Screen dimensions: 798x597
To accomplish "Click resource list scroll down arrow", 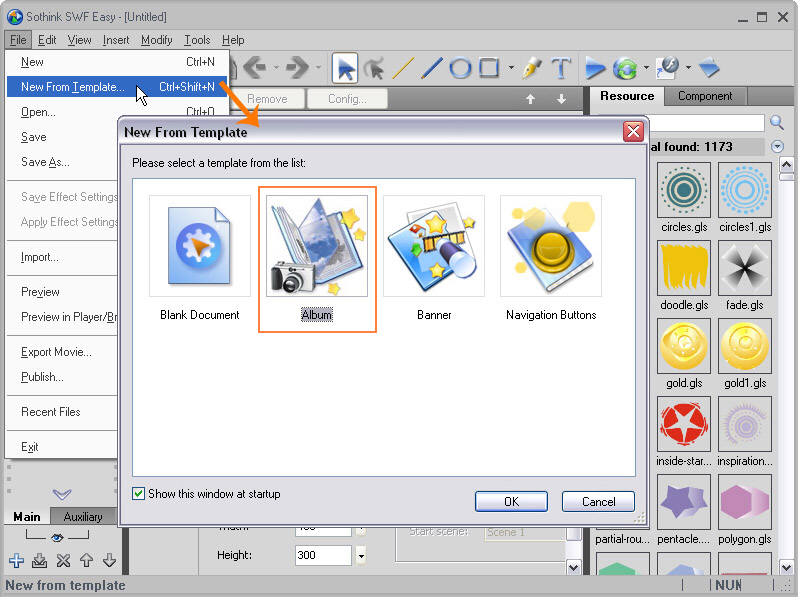I will (786, 566).
